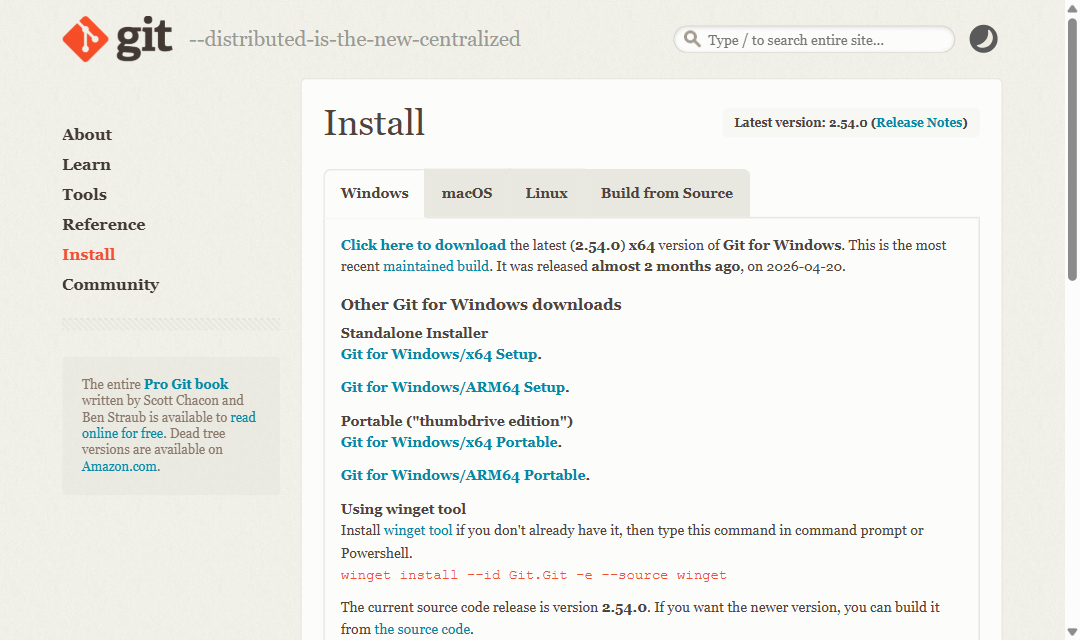Click the 'Using winget tool' subheading
Screen dimensions: 1080x640
pyautogui.click(x=403, y=509)
